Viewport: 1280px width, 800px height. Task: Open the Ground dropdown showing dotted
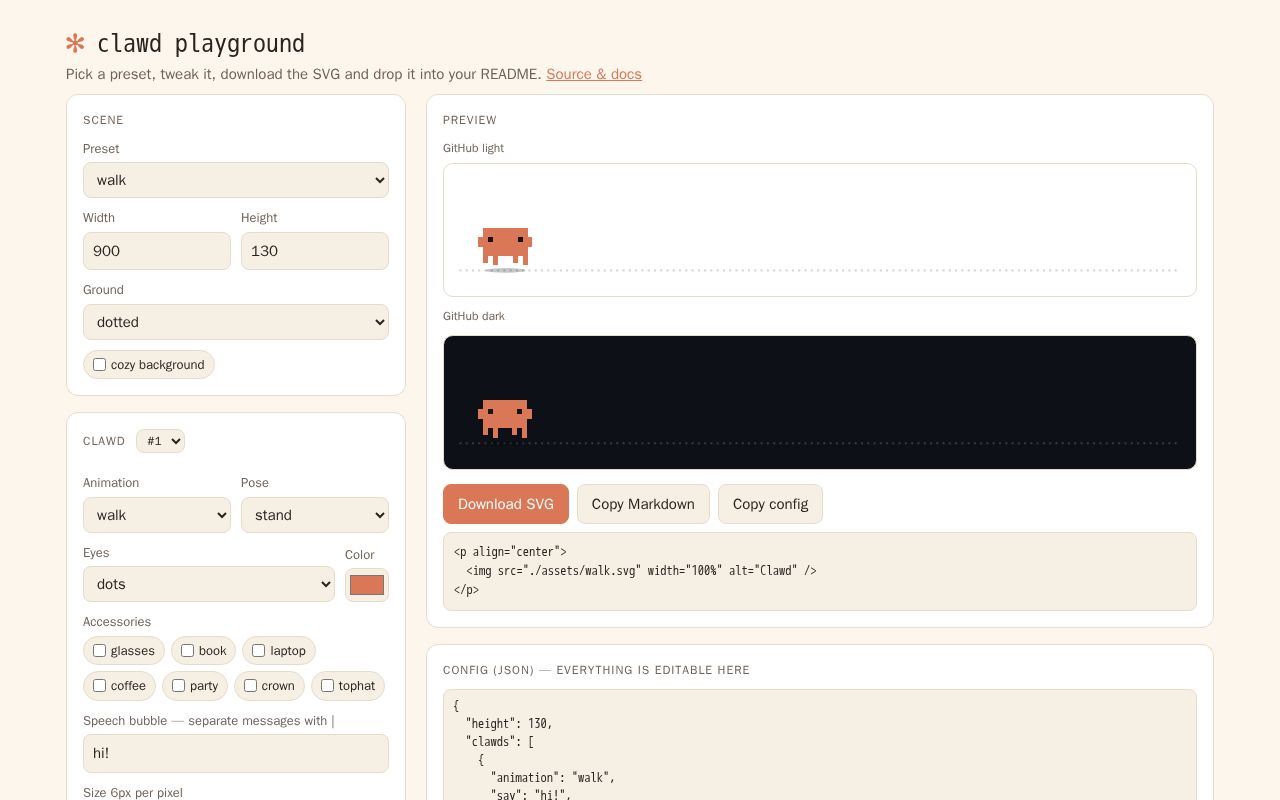click(236, 322)
